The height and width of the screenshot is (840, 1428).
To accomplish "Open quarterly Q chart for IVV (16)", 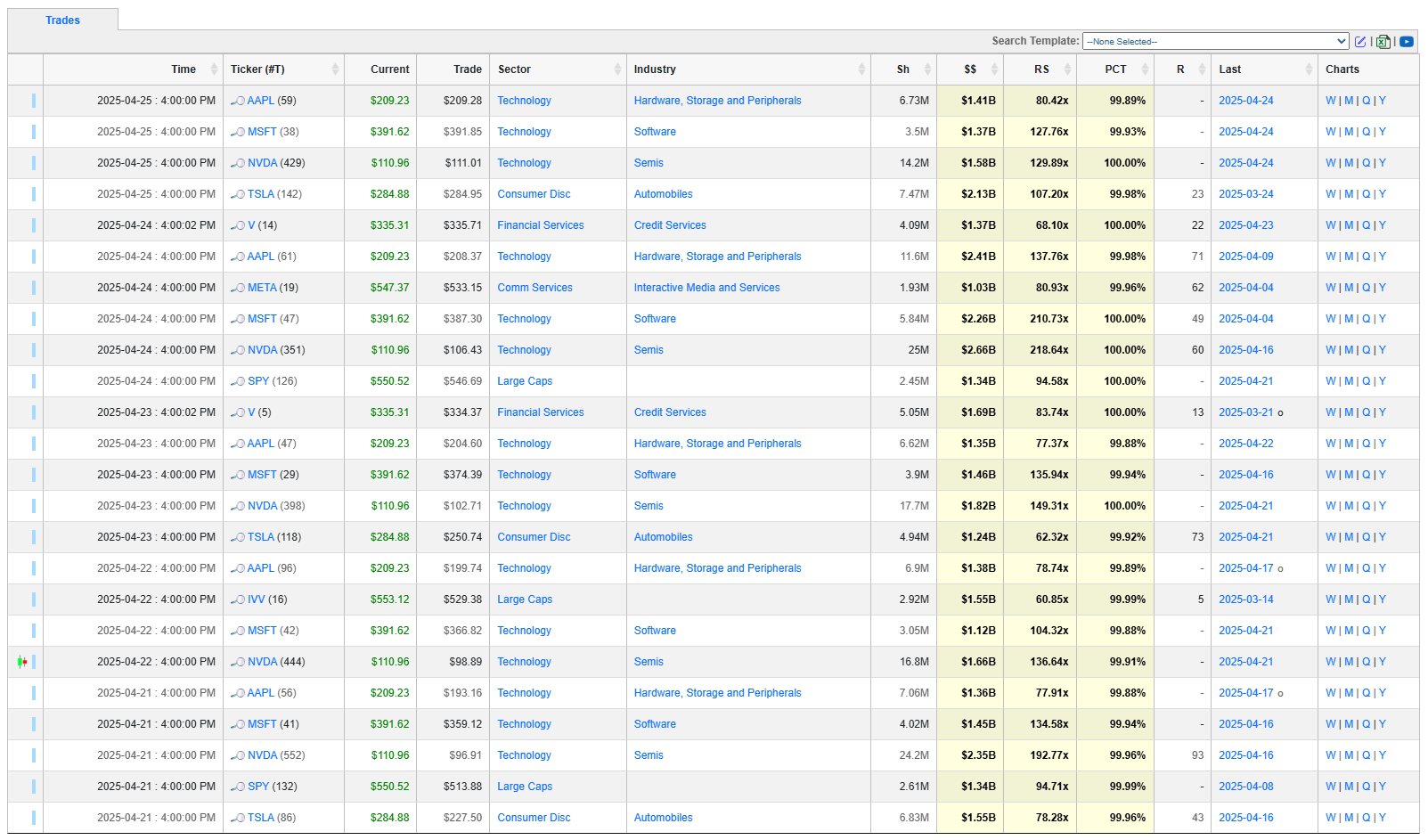I will pos(1366,599).
